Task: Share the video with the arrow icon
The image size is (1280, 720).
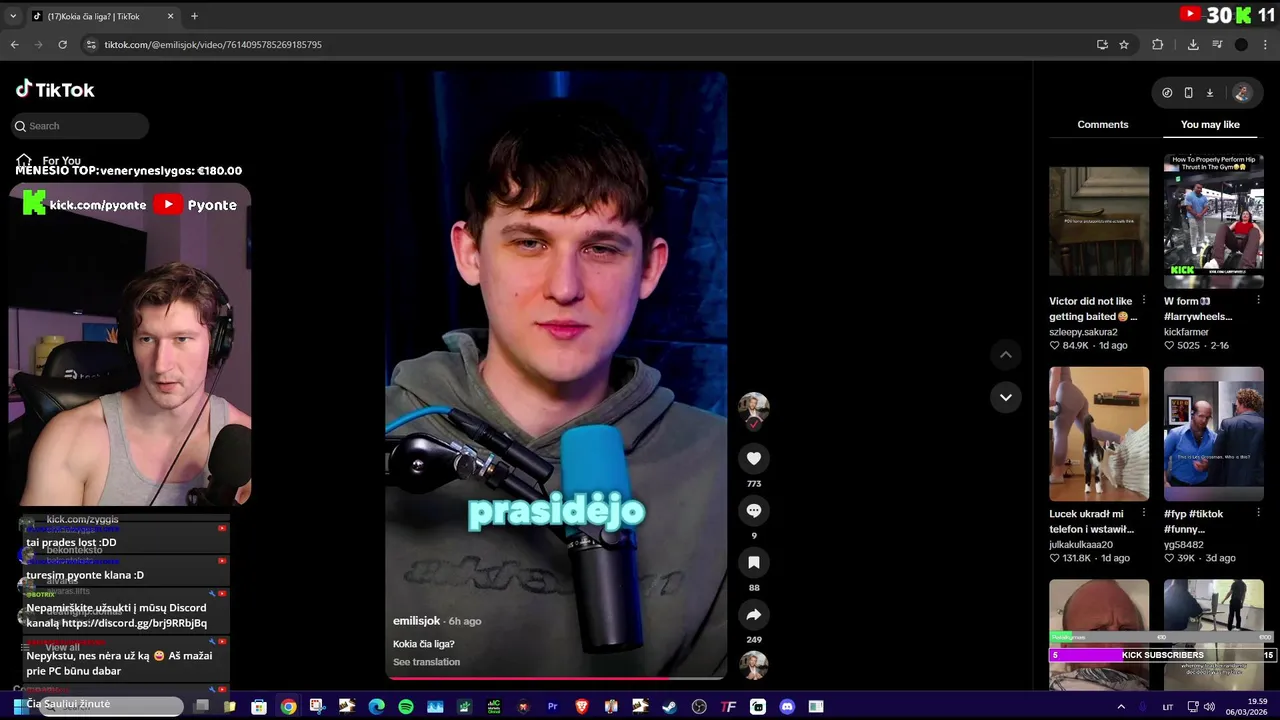Action: (x=754, y=614)
